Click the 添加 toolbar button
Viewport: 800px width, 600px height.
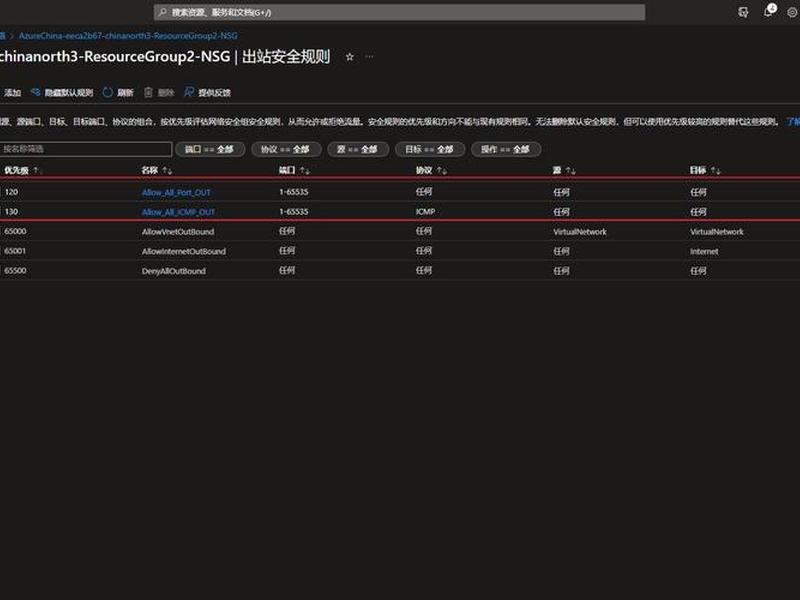point(12,92)
